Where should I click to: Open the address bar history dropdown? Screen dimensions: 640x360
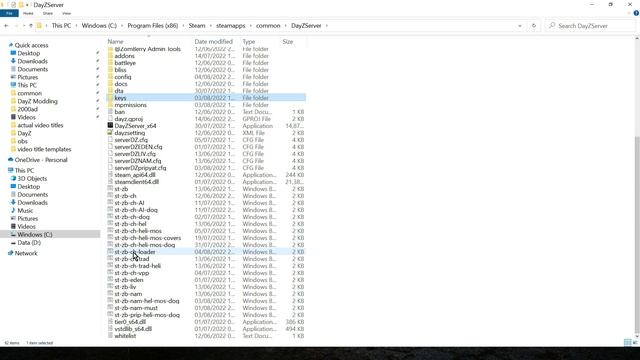point(520,26)
